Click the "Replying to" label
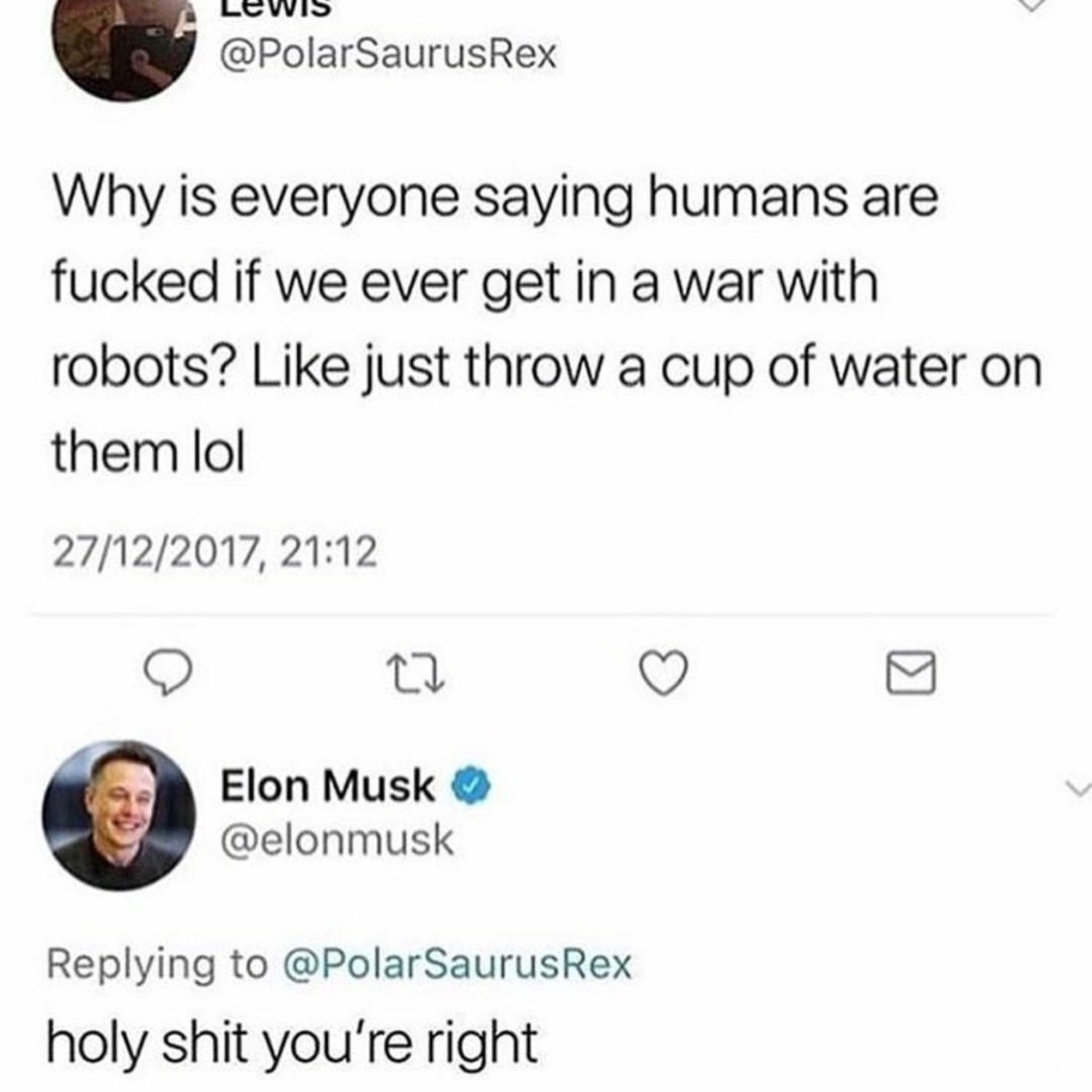This screenshot has height=1092, width=1092. 158,962
